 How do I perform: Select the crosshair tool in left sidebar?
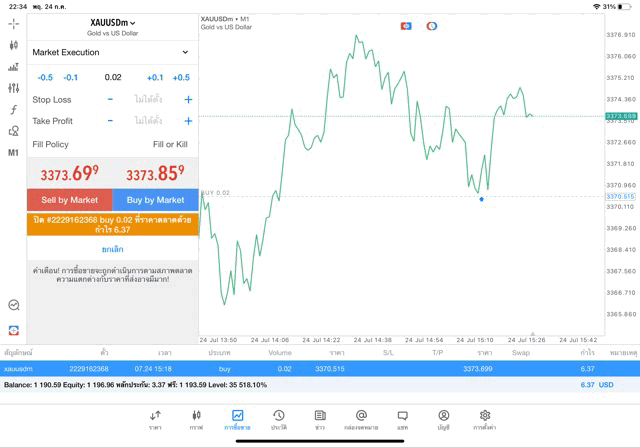coord(13,23)
